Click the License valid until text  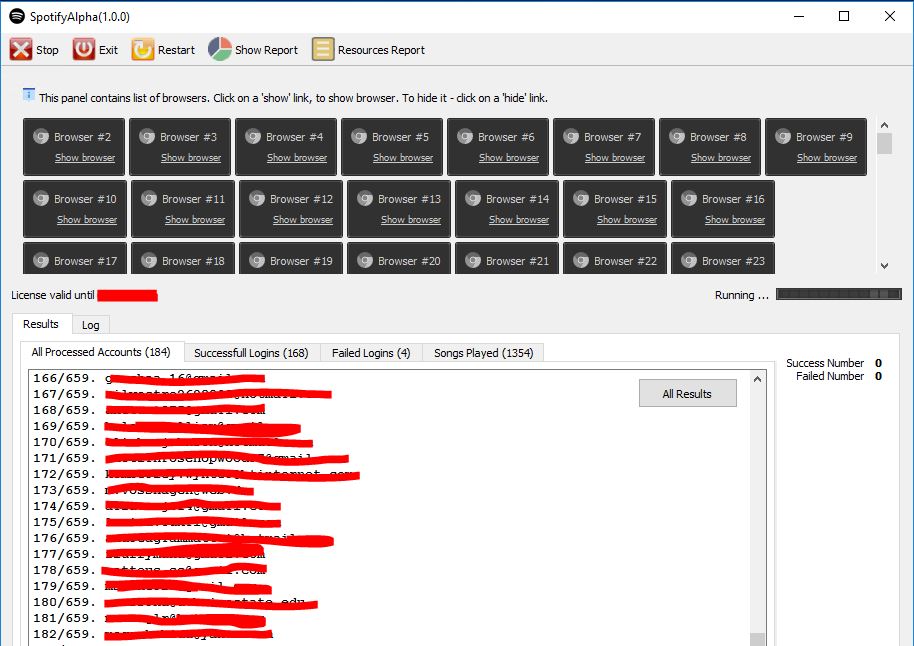[x=52, y=295]
